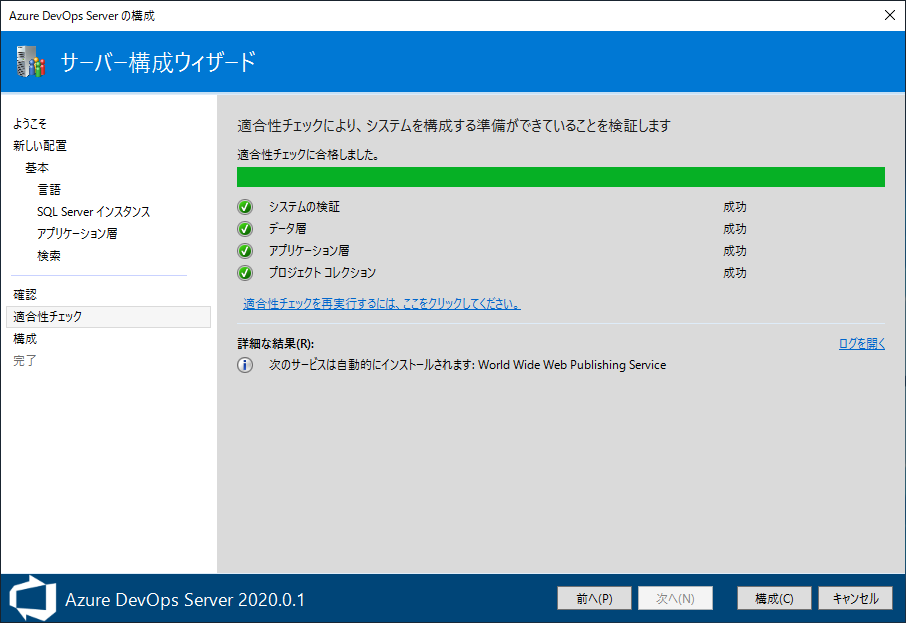The width and height of the screenshot is (906, 623).
Task: Go to SQL Server インスタンス step
Action: (x=93, y=212)
